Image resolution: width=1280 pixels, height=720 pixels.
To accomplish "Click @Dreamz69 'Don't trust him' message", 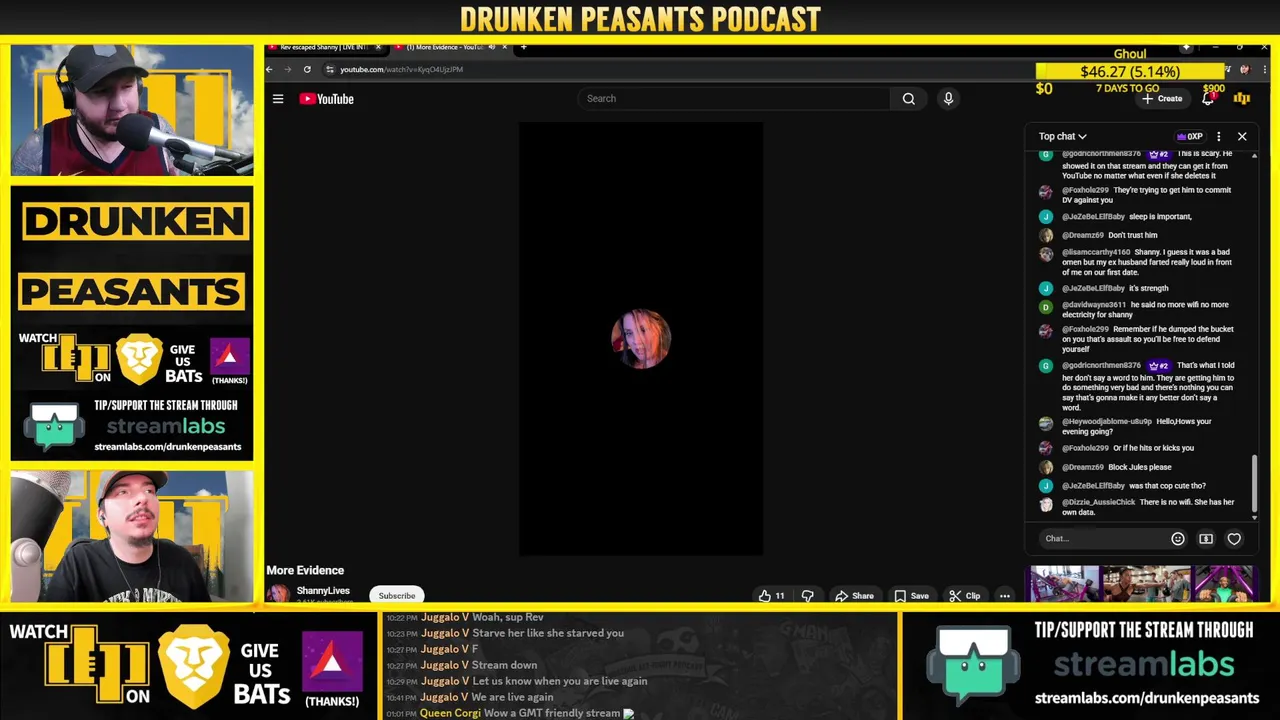I will pos(1109,235).
